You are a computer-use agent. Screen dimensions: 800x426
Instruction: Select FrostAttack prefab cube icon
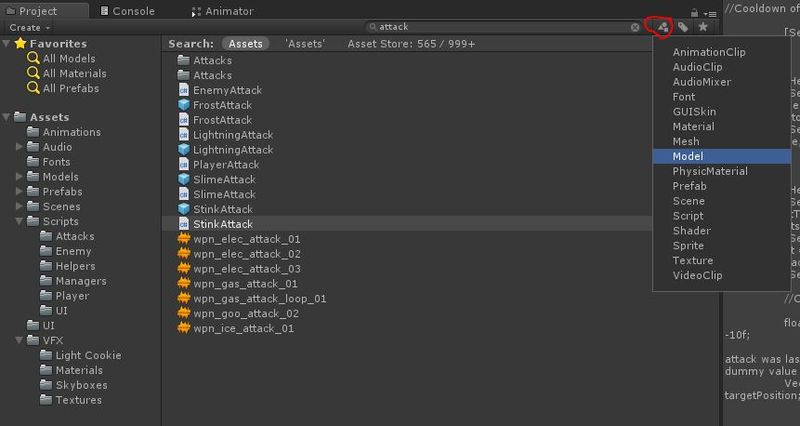[x=184, y=105]
